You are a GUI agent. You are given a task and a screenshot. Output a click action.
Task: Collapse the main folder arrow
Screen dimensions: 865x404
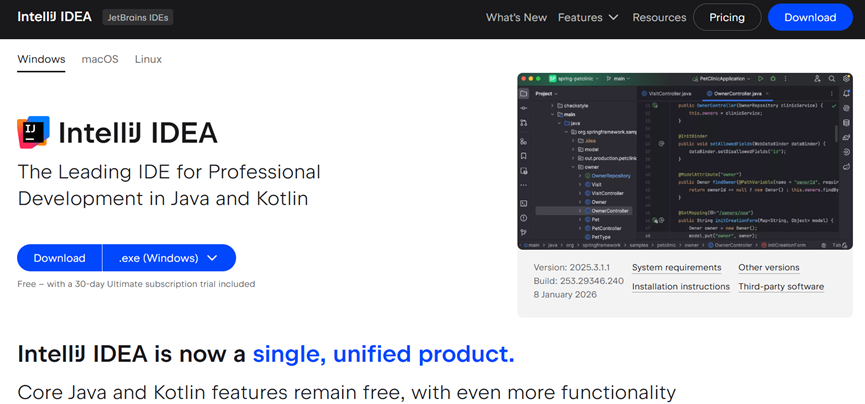[x=552, y=115]
